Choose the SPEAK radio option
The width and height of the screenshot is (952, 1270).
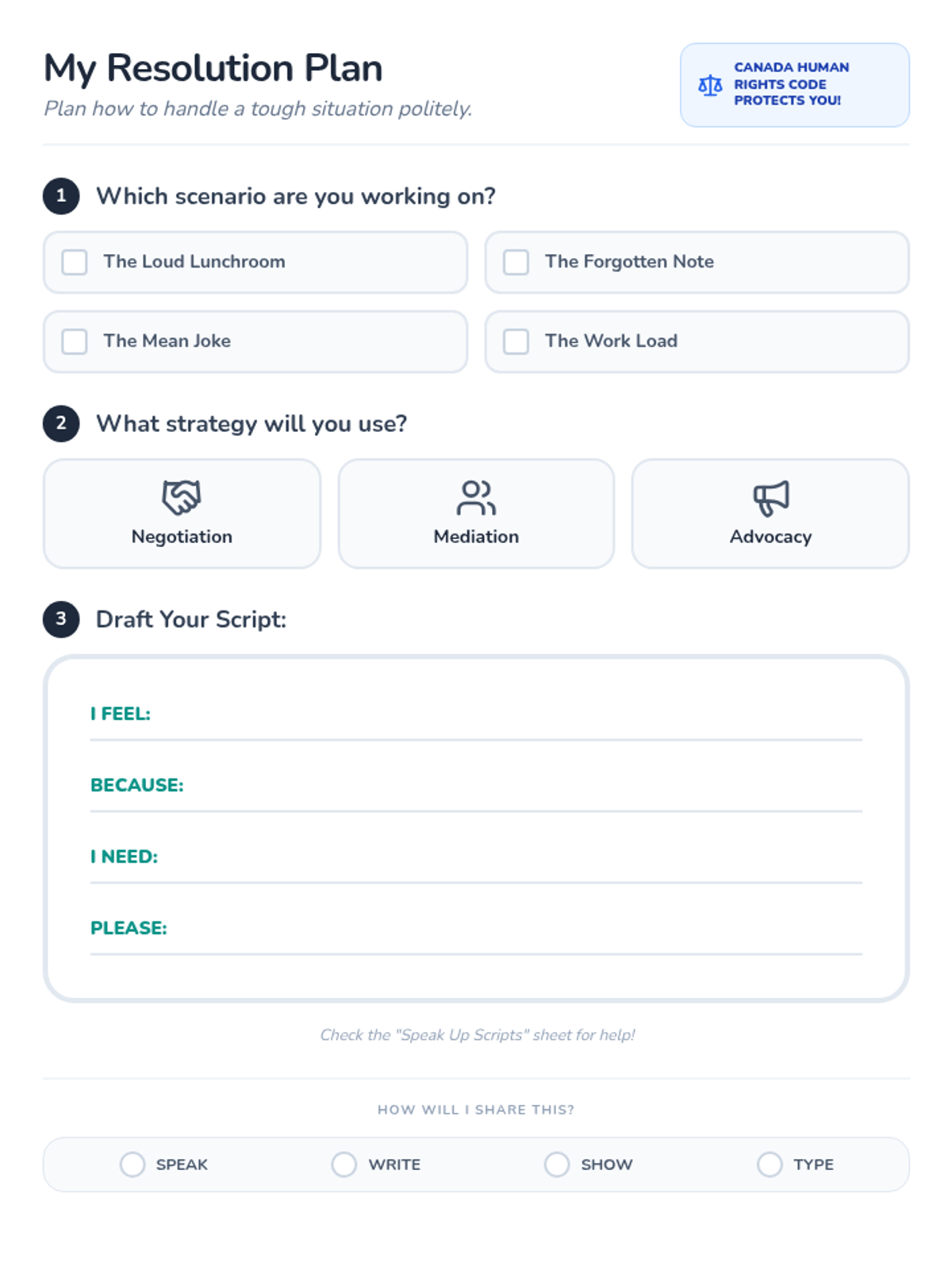pos(132,1164)
